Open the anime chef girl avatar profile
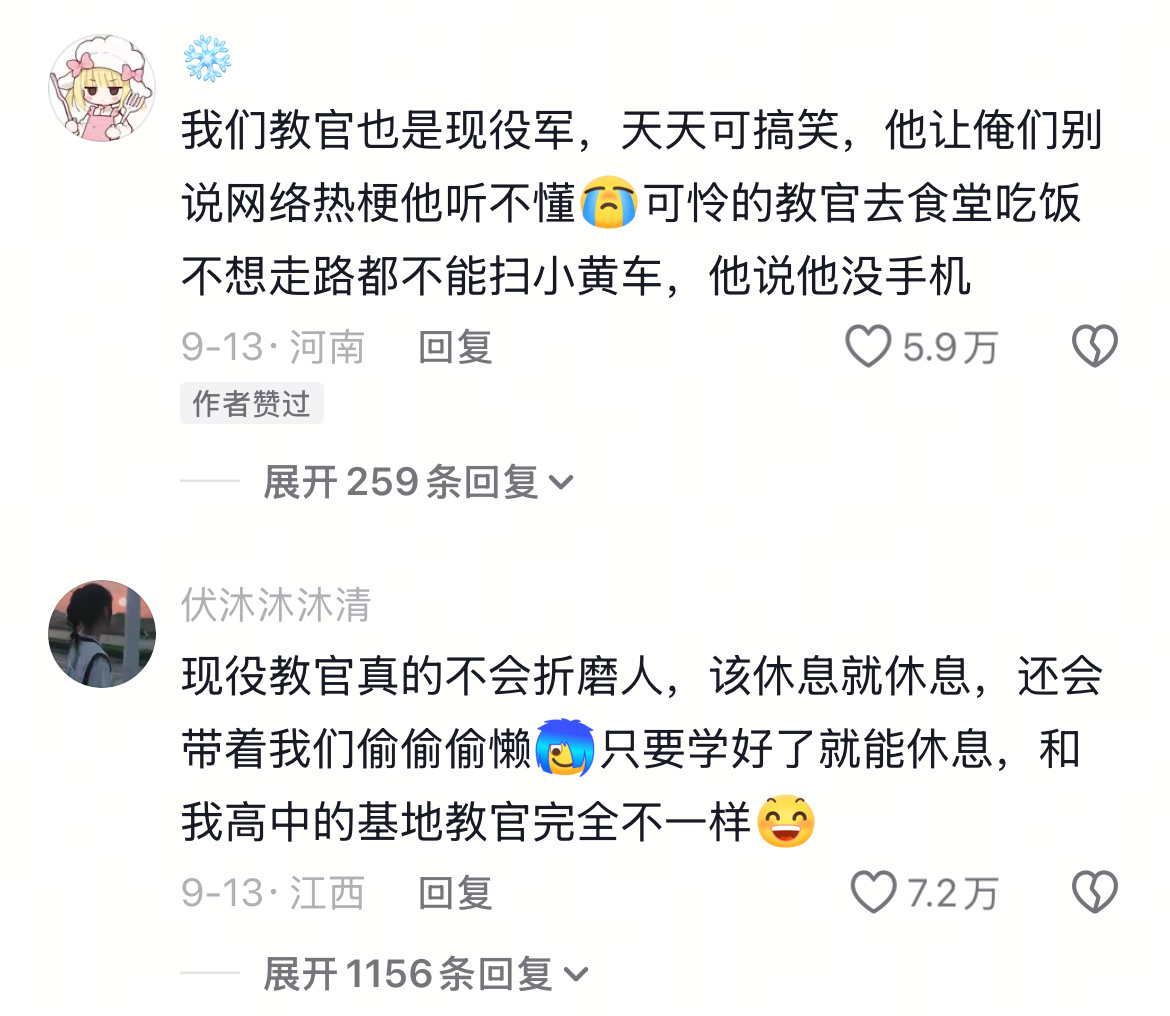 click(x=102, y=88)
